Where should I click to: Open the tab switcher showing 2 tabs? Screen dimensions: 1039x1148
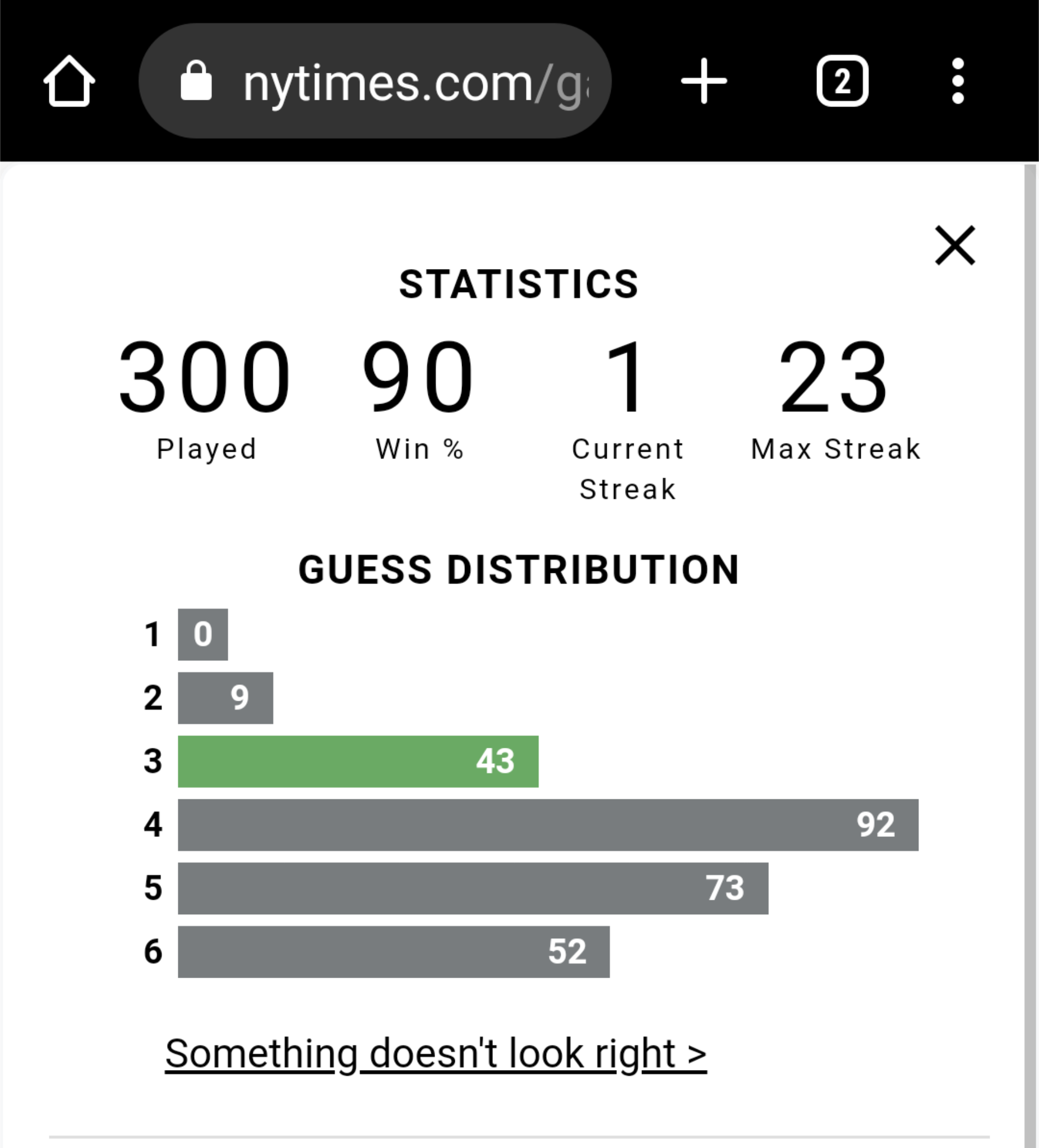pyautogui.click(x=843, y=81)
